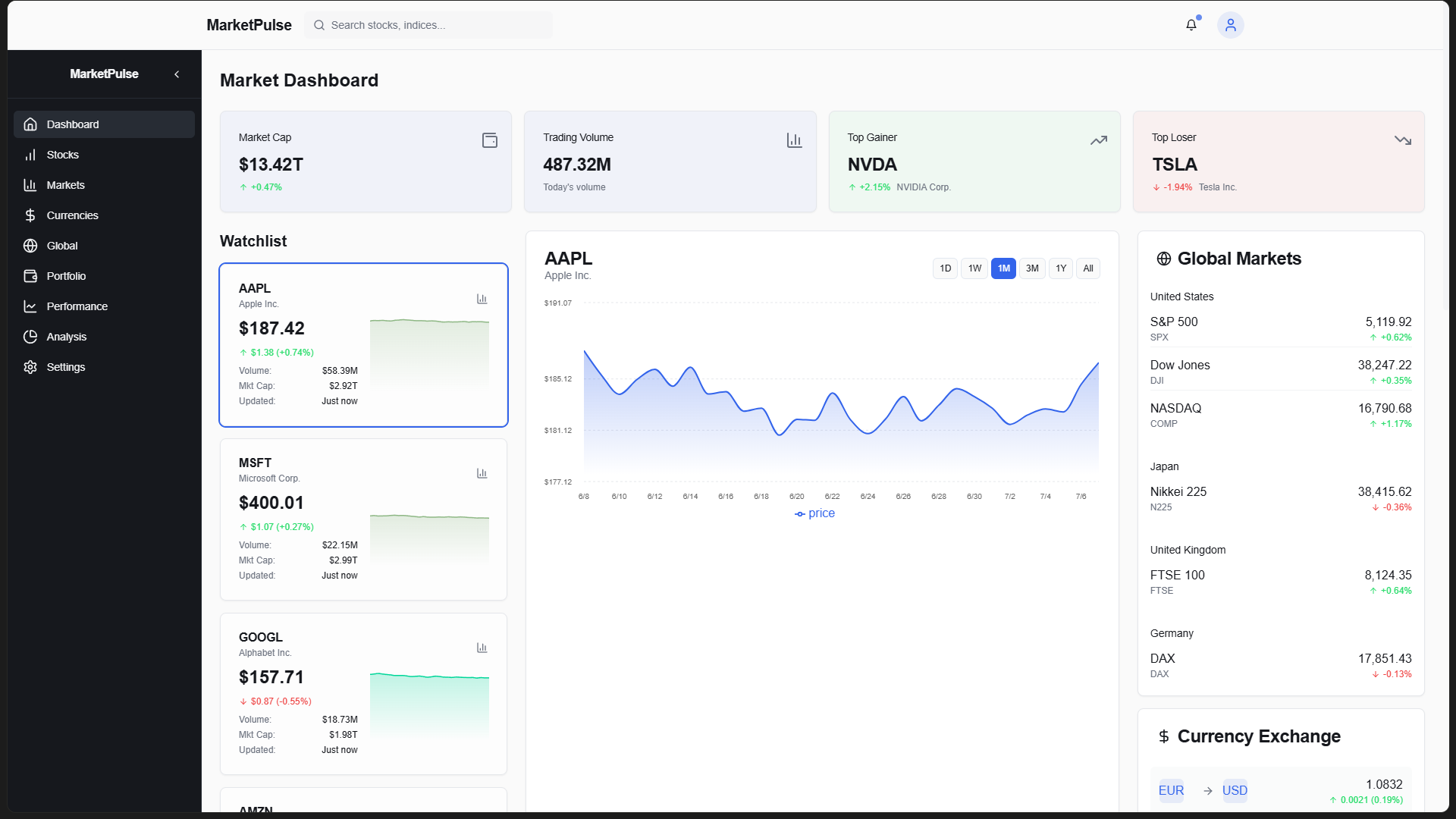Collapse the sidebar with chevron
Screen dimensions: 1456x819
point(177,74)
